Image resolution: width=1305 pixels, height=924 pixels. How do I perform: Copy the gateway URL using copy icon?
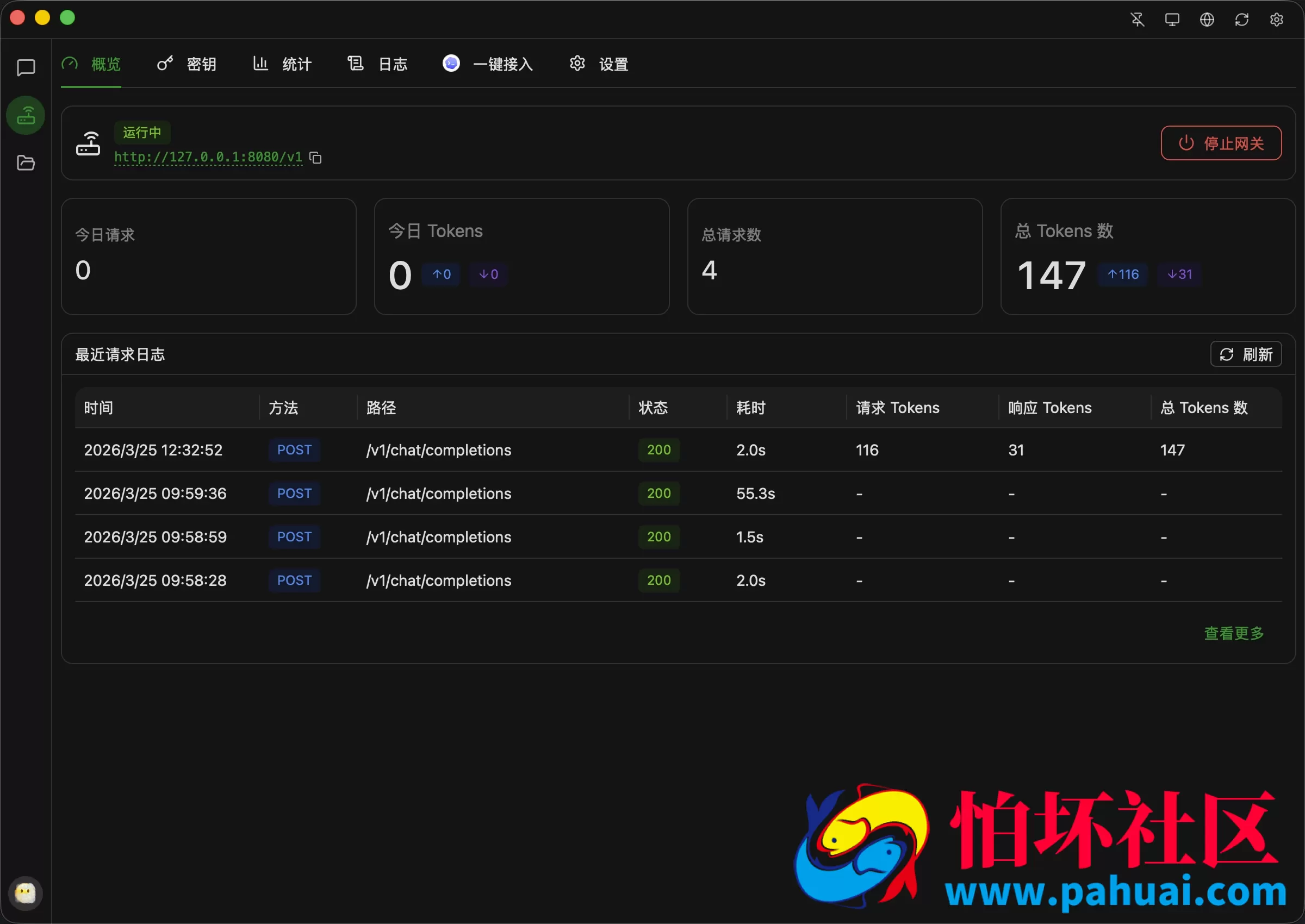tap(315, 158)
